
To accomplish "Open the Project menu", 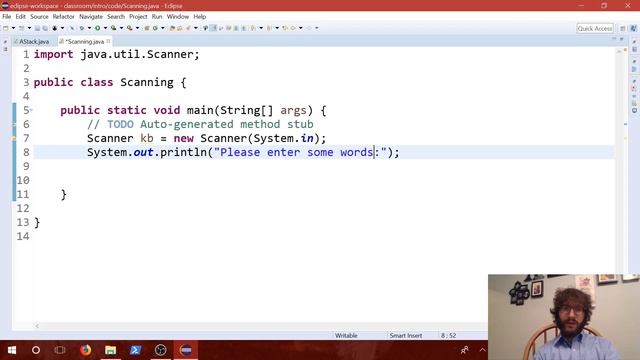I will coord(138,17).
